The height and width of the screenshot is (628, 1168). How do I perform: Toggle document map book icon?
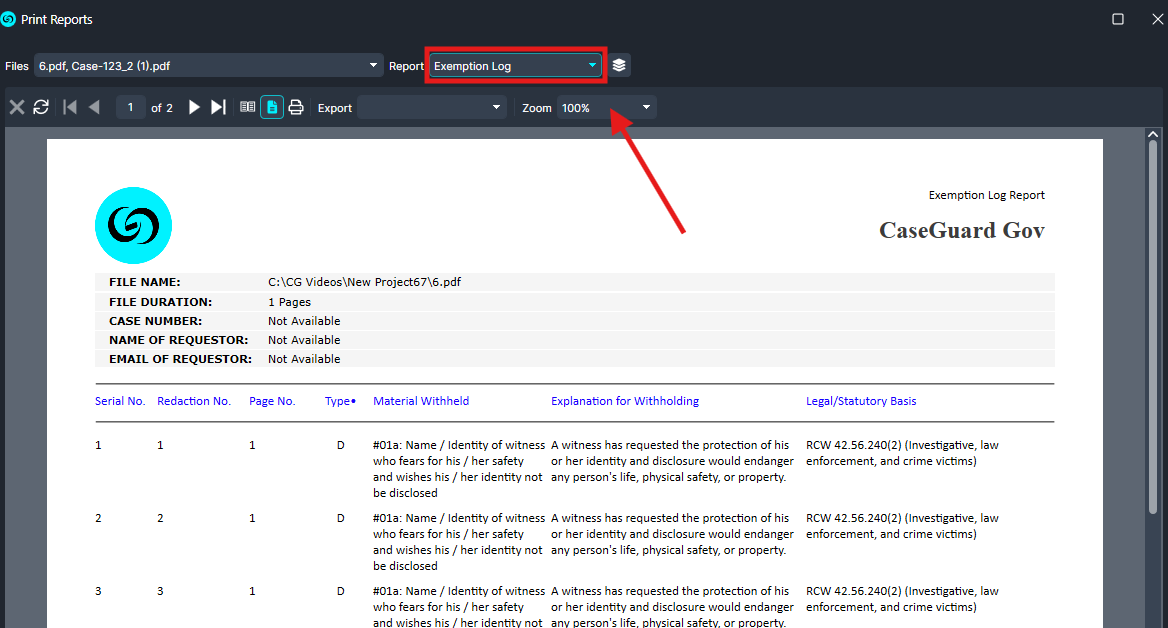tap(247, 107)
